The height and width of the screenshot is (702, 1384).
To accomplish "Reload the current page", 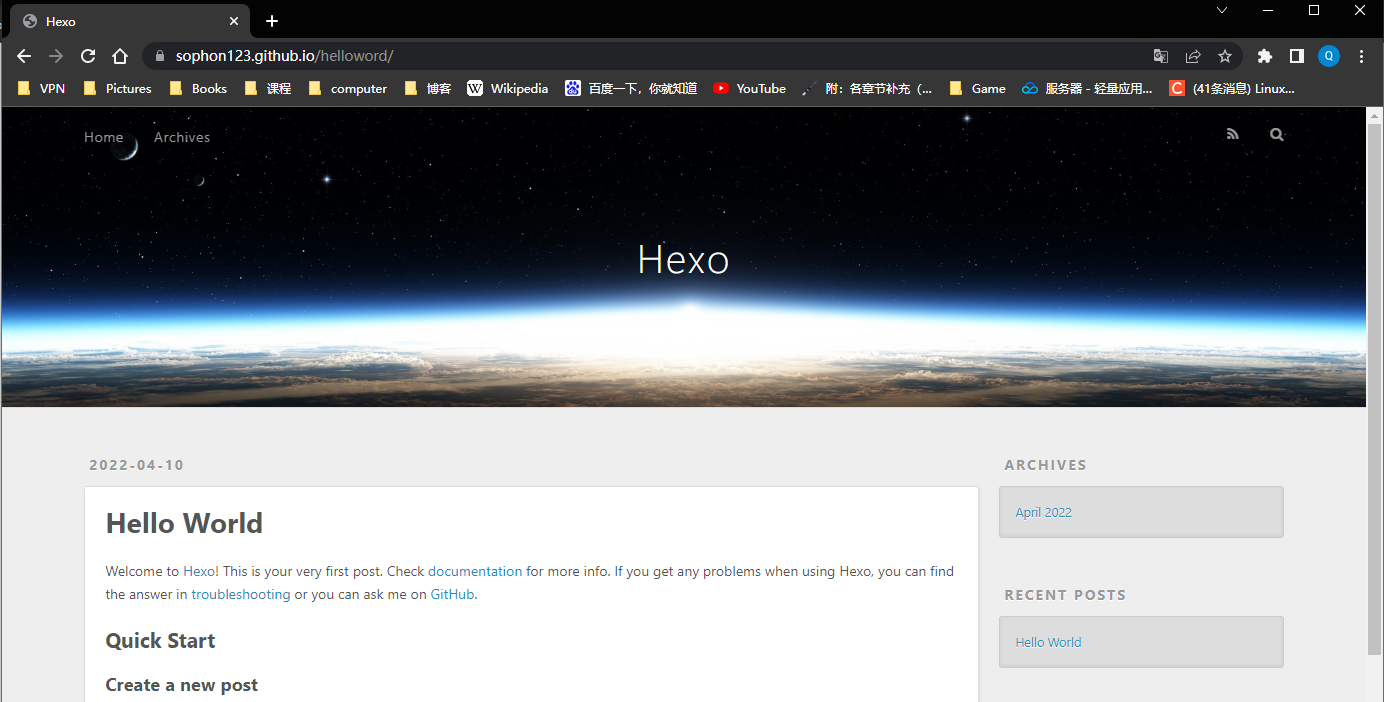I will [x=88, y=56].
